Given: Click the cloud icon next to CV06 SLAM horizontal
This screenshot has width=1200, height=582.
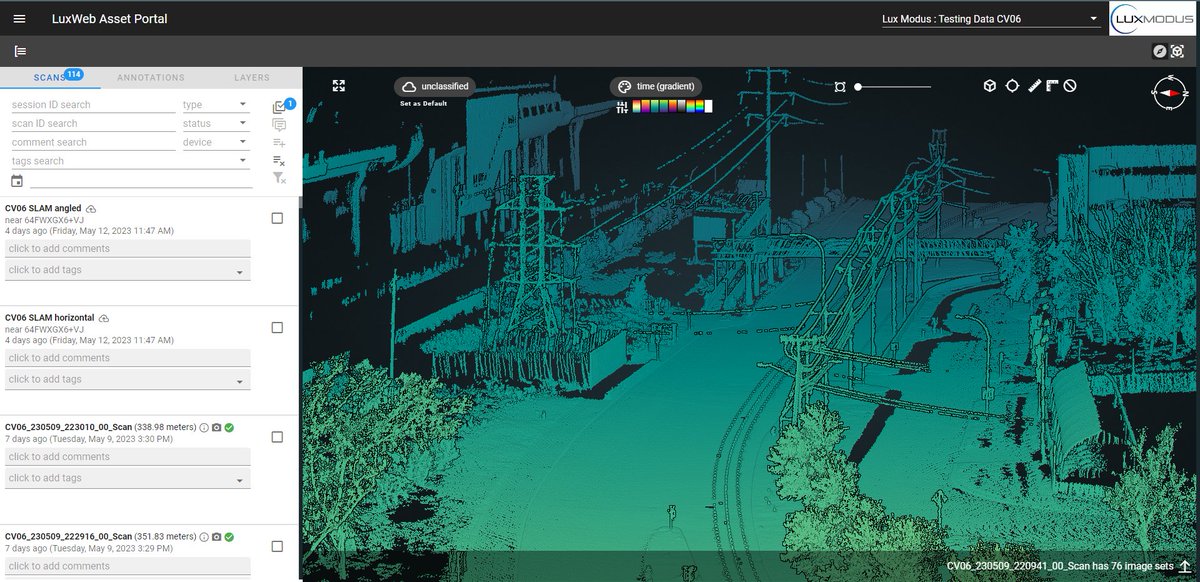Looking at the screenshot, I should point(104,317).
